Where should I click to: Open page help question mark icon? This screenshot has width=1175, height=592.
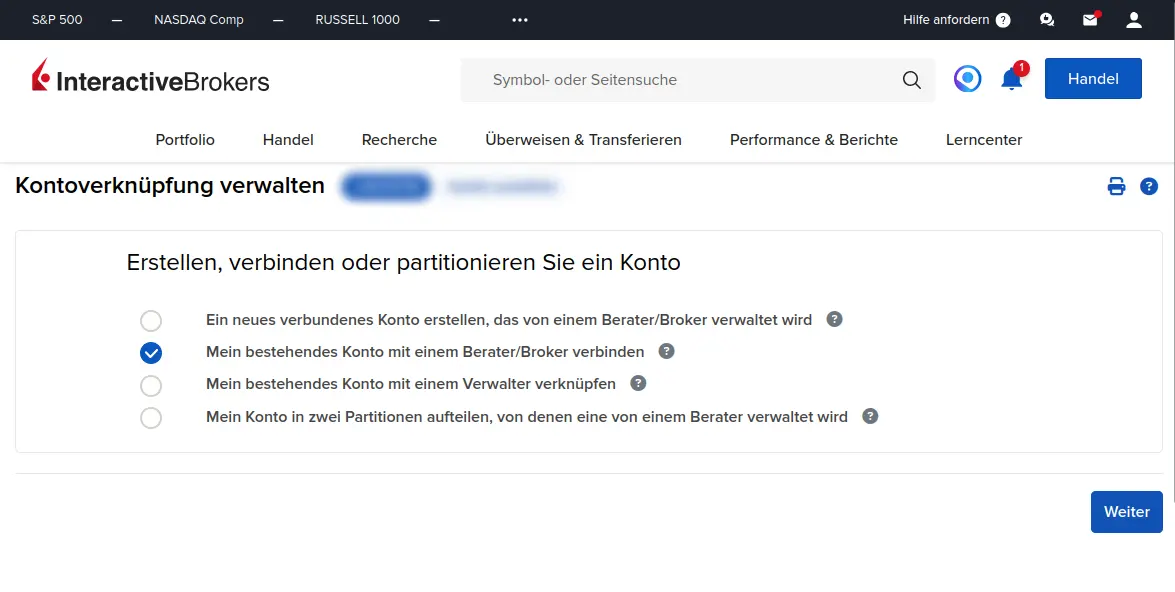(x=1149, y=186)
